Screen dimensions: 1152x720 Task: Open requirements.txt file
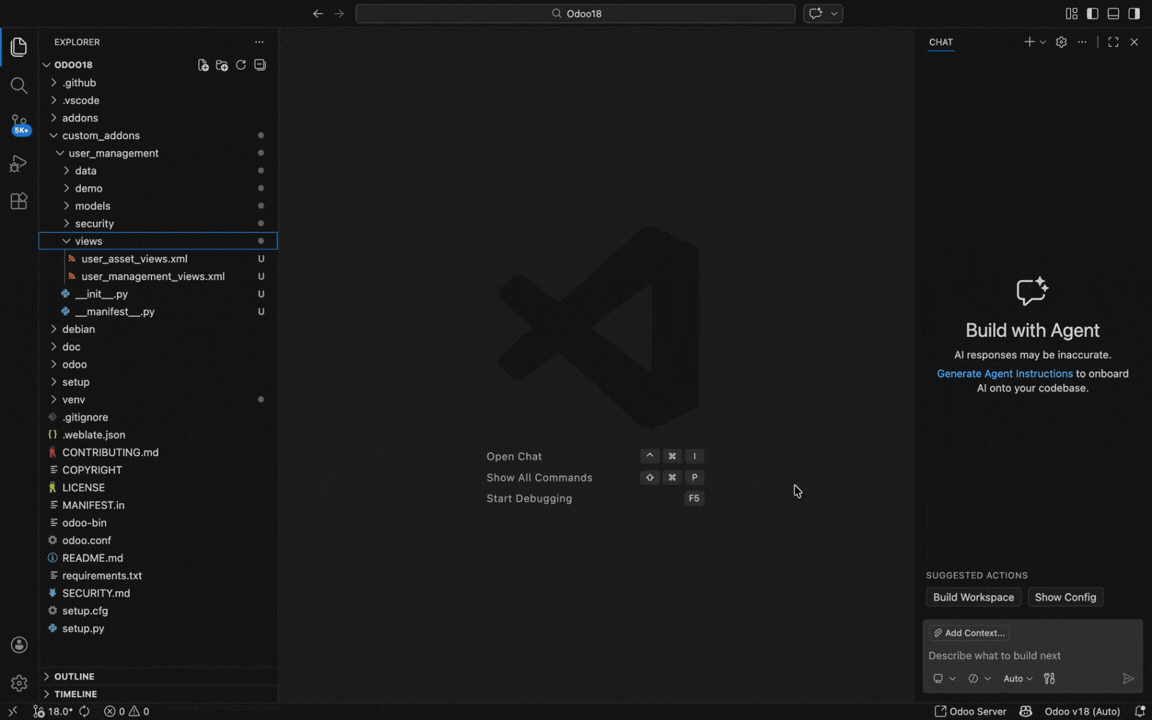click(x=158, y=576)
